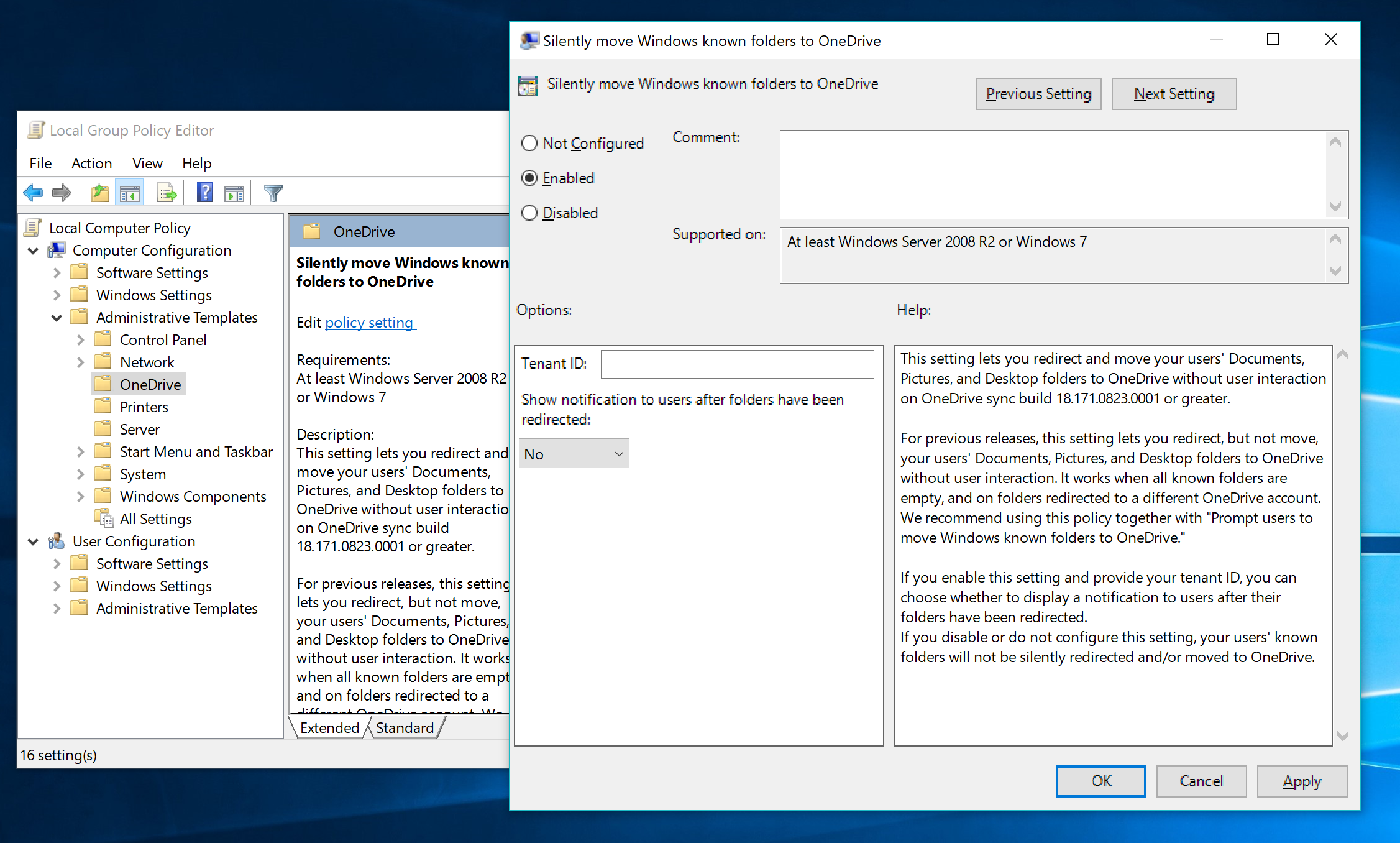Open Help using the question mark icon

204,192
